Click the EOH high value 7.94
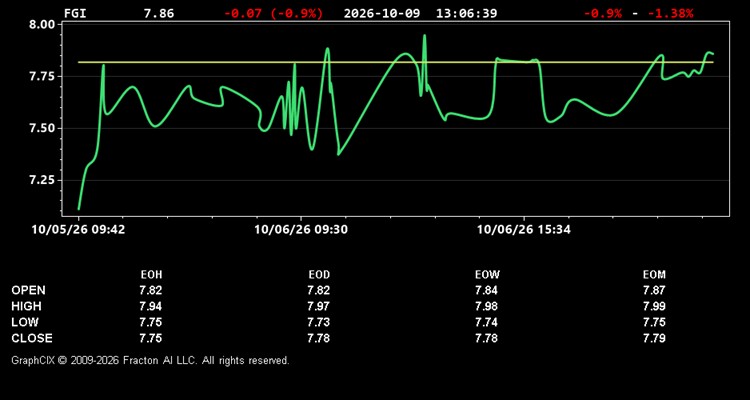This screenshot has height=400, width=750. [151, 306]
